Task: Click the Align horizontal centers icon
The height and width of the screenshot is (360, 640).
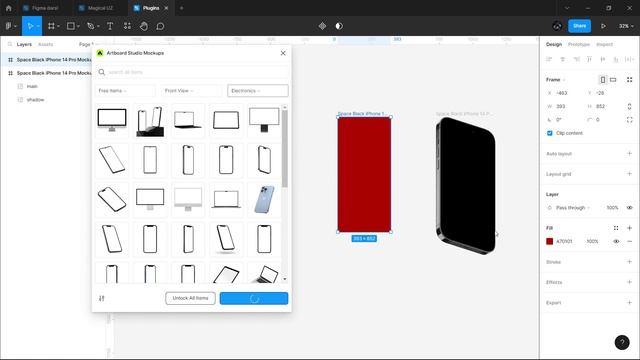Action: (x=562, y=59)
